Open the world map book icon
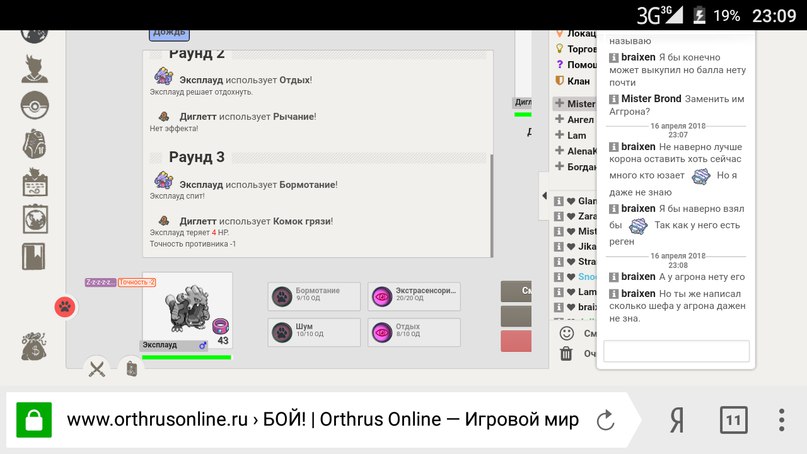The image size is (807, 454). click(x=34, y=219)
